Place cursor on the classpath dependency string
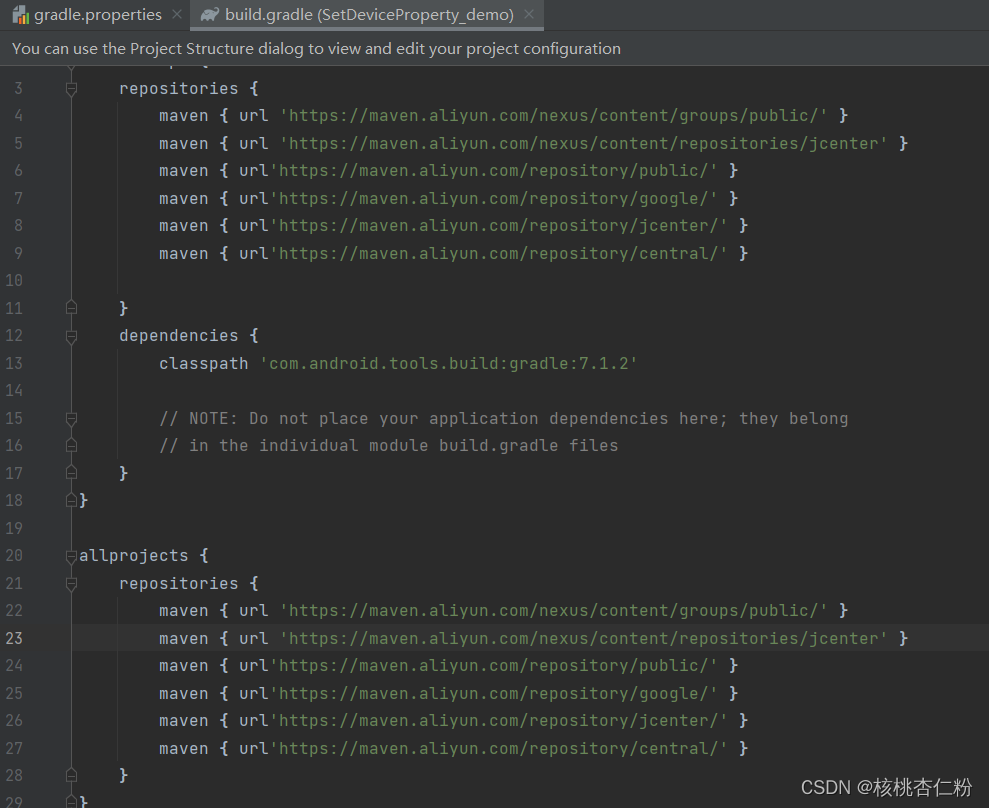The image size is (989, 808). click(450, 363)
